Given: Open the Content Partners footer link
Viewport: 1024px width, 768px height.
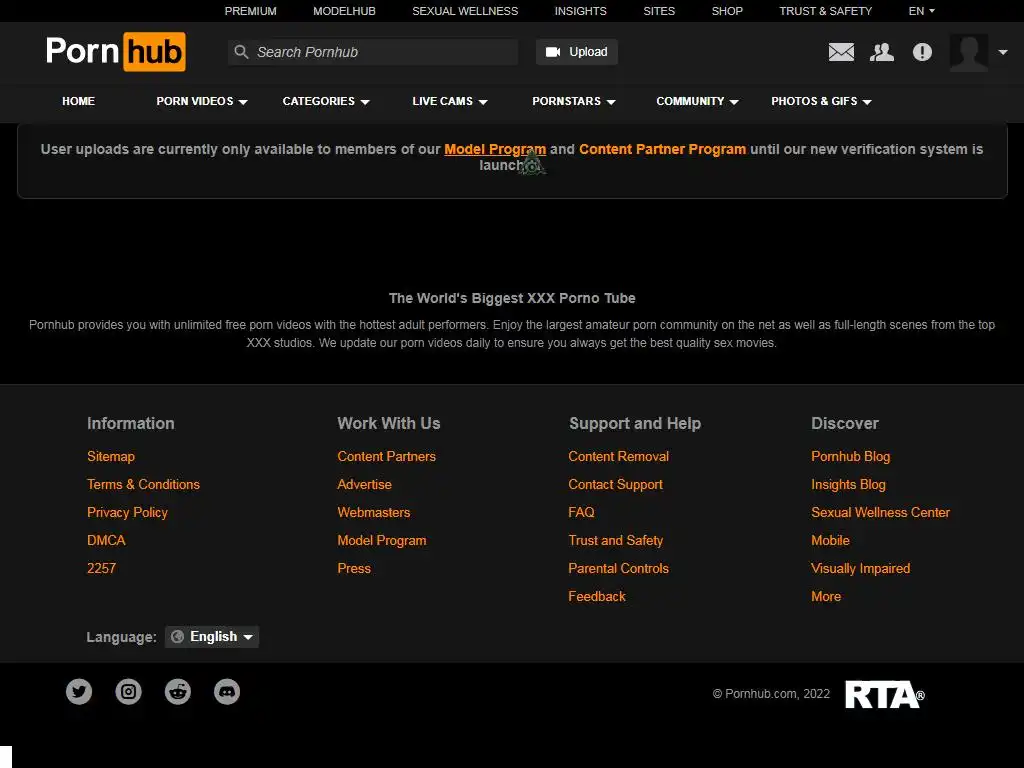Looking at the screenshot, I should coord(387,456).
